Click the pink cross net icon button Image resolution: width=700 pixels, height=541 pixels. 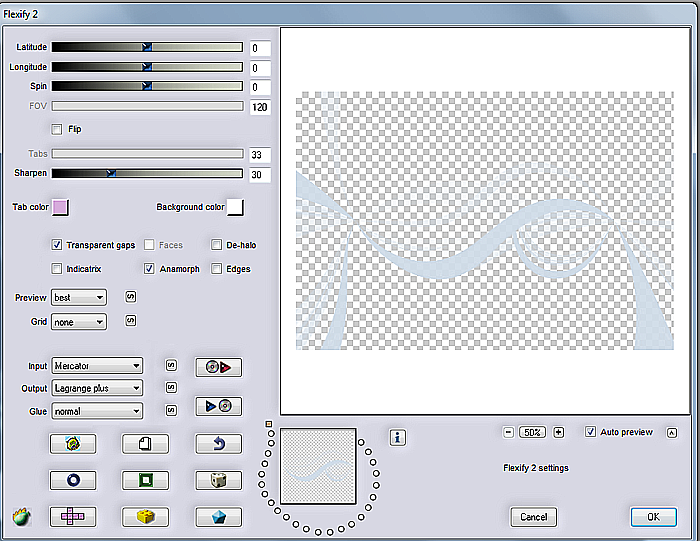coord(73,517)
